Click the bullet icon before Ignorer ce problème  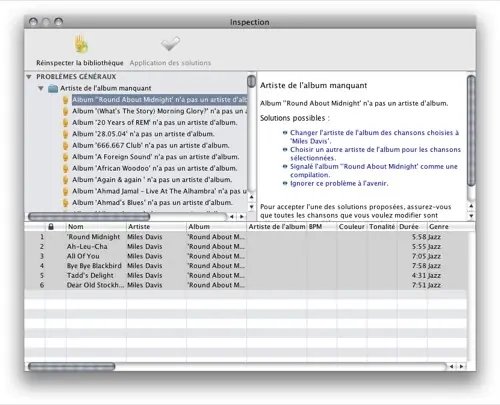point(285,183)
